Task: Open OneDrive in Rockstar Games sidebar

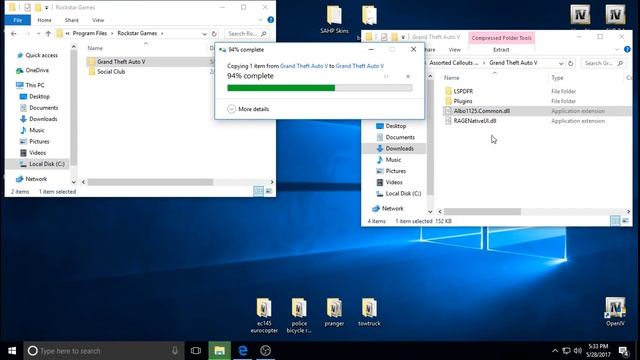Action: coord(37,70)
